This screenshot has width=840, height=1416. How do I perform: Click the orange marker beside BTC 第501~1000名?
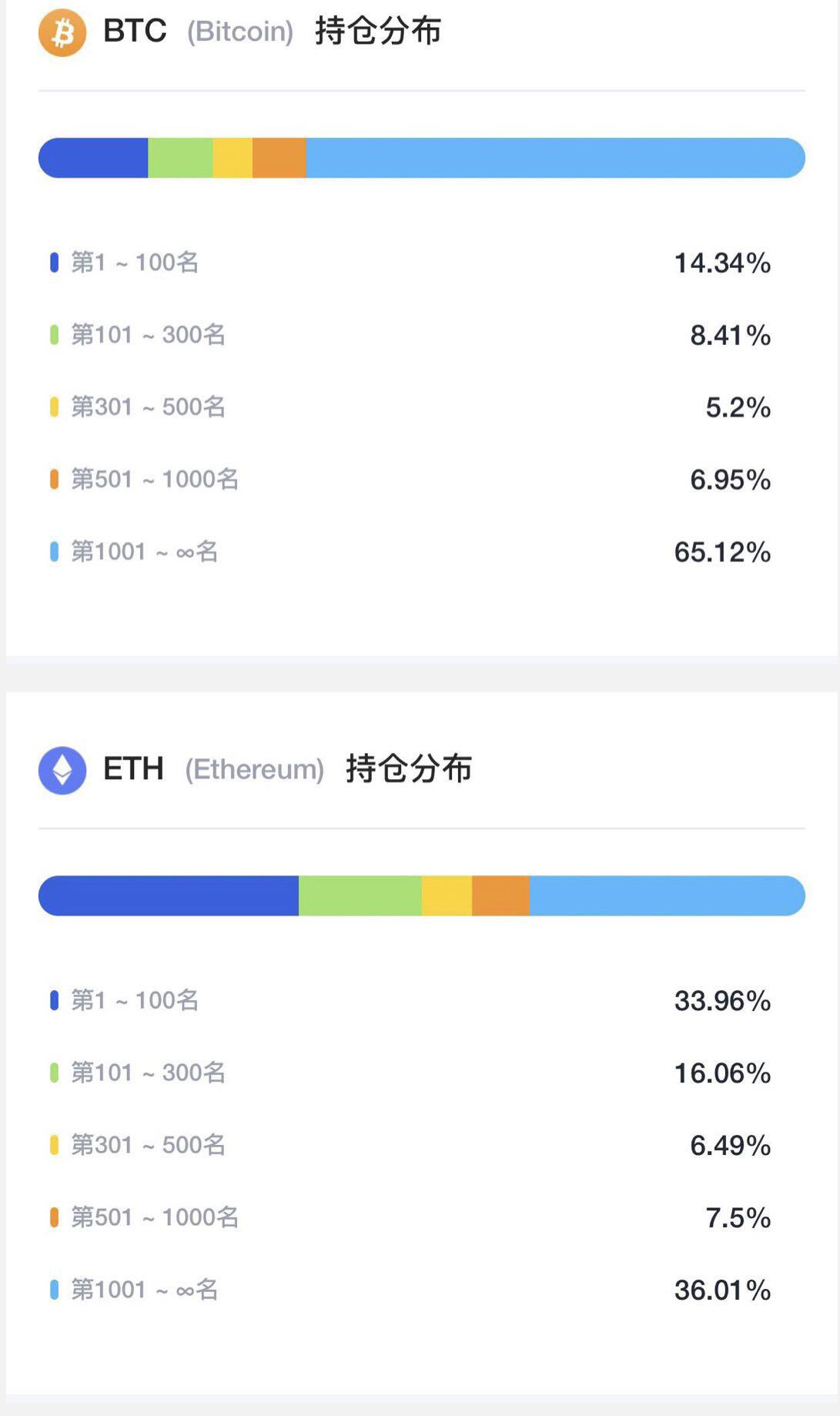tap(53, 478)
